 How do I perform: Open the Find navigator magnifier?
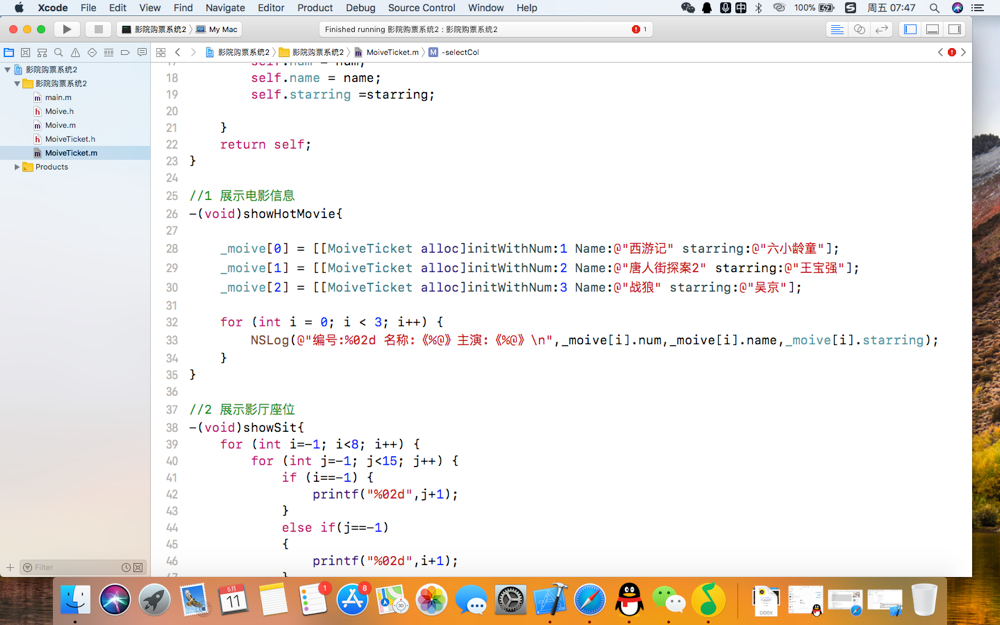(59, 52)
